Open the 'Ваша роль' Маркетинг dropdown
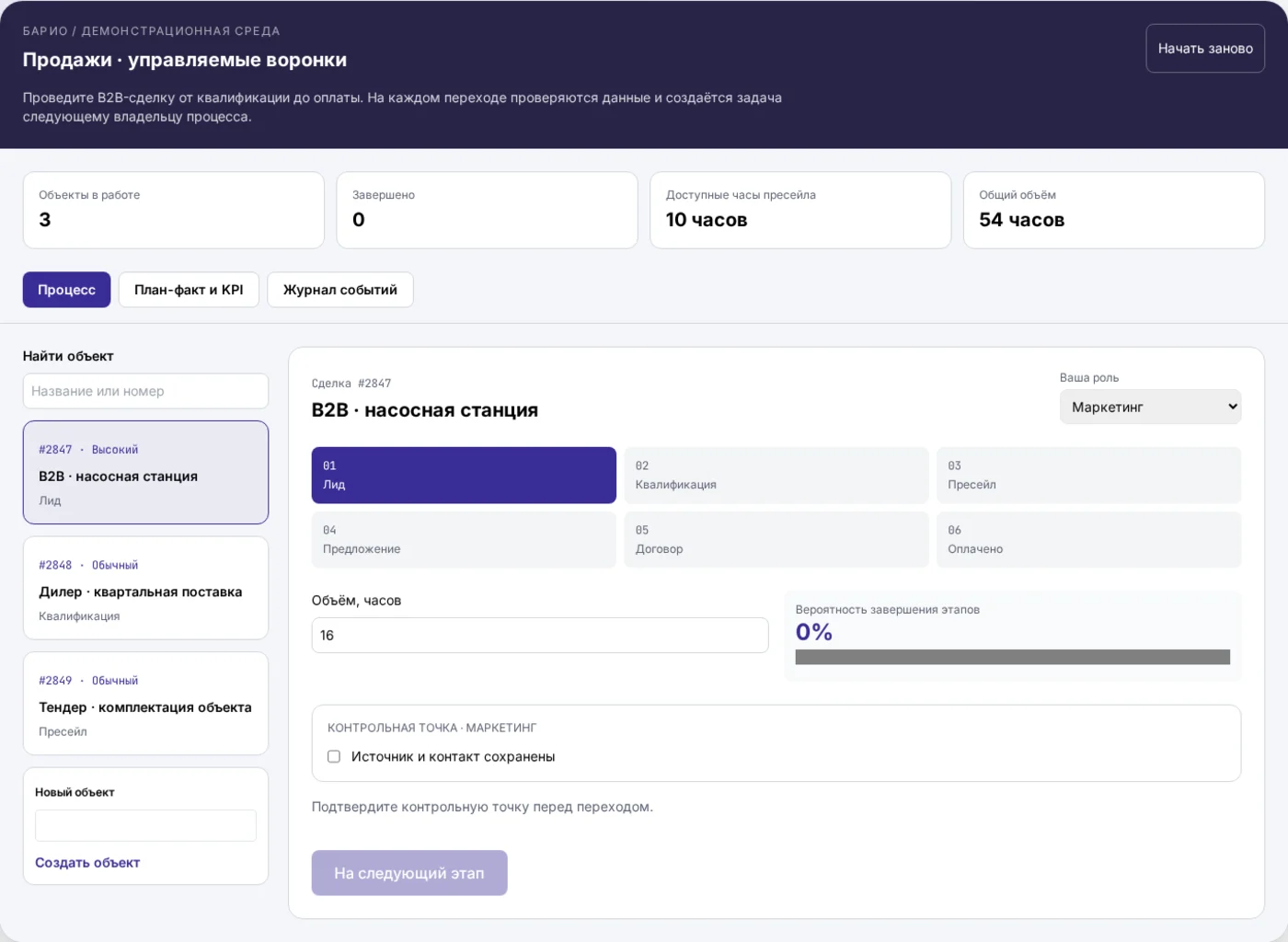Viewport: 1288px width, 942px height. [1150, 407]
